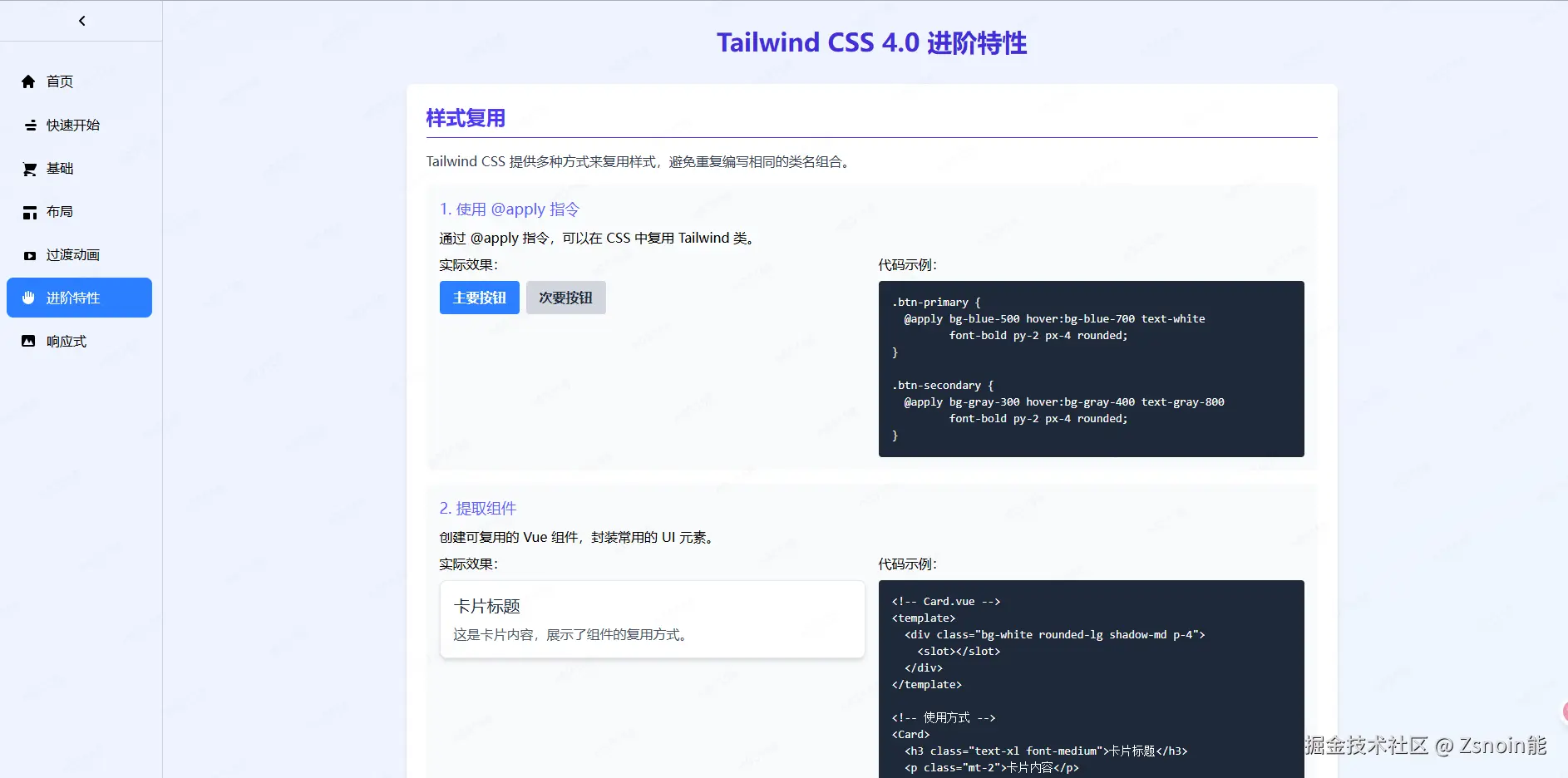Screen dimensions: 1568x778
Task: Click the card text 这是卡片内容，展示了组件的复用方式。
Action: tap(573, 635)
